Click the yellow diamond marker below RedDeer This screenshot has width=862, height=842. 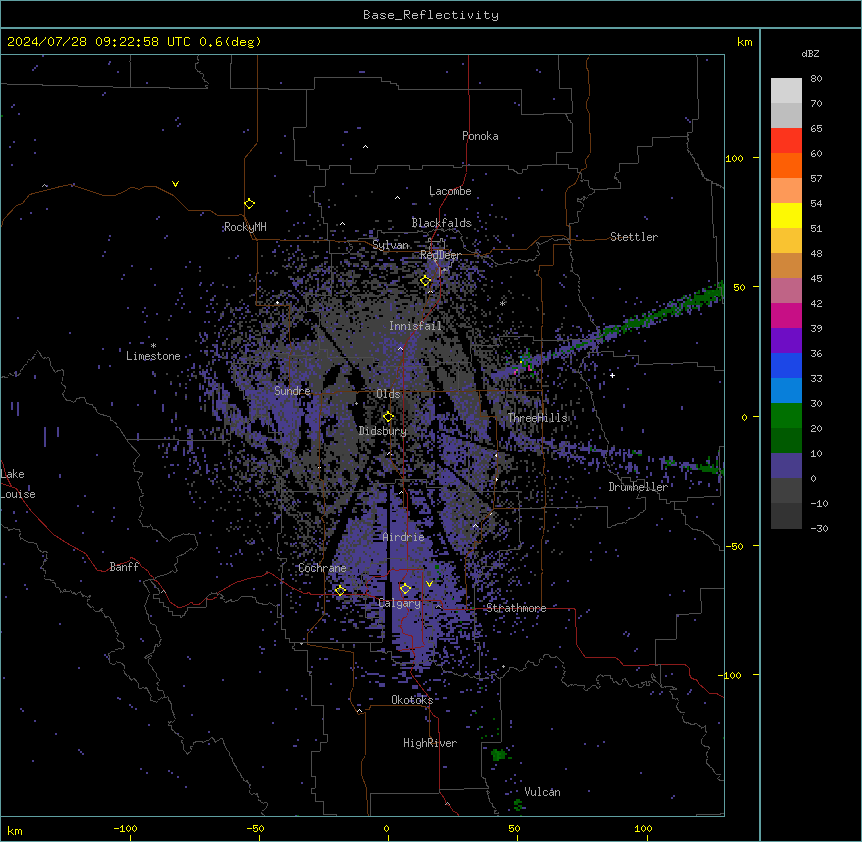coord(426,281)
